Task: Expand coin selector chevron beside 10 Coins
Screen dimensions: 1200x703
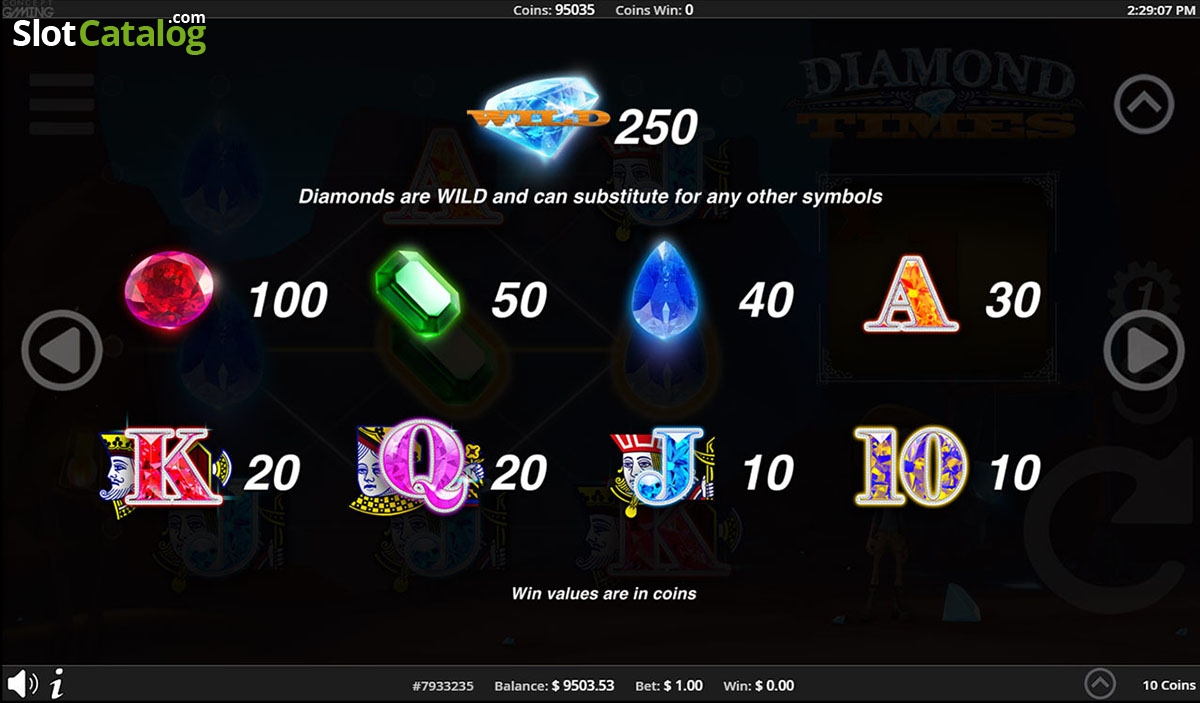Action: 1100,684
